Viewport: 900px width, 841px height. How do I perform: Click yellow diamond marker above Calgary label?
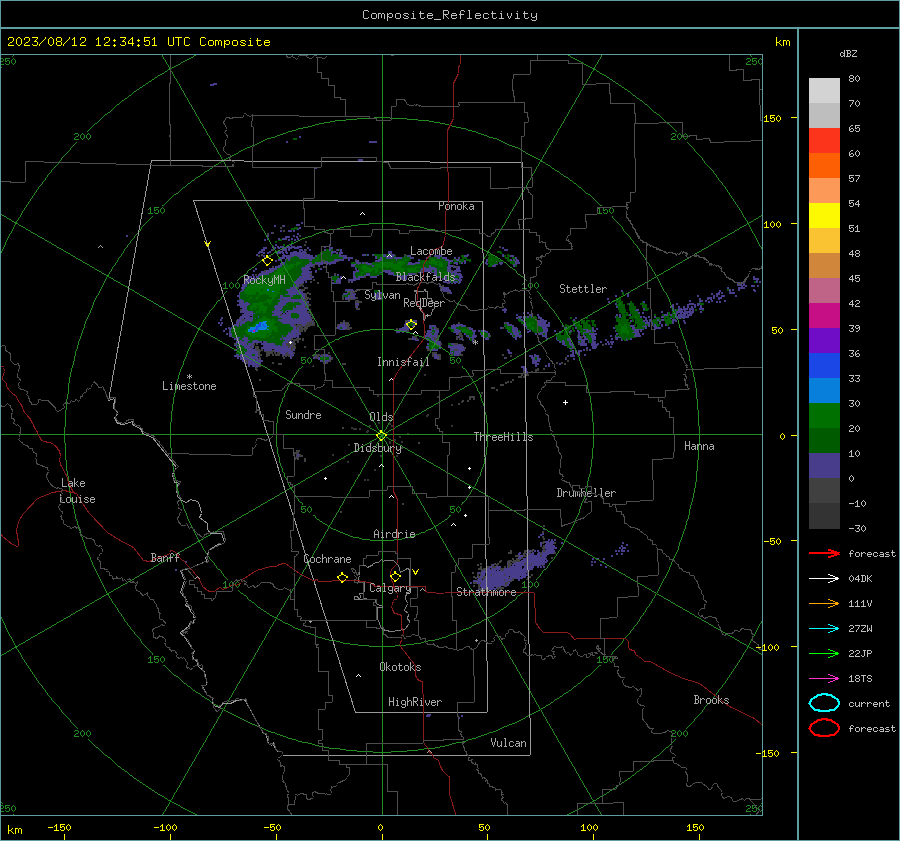[395, 576]
